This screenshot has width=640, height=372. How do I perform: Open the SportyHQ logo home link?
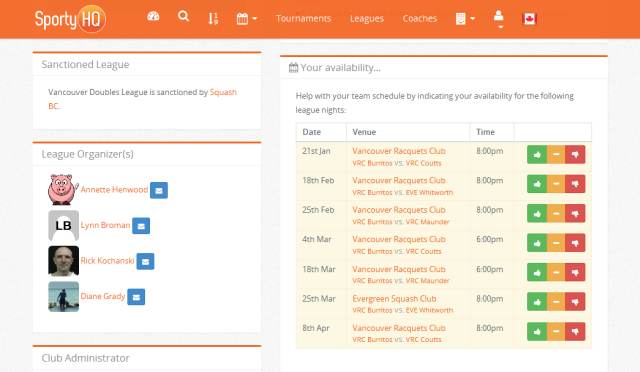point(70,19)
